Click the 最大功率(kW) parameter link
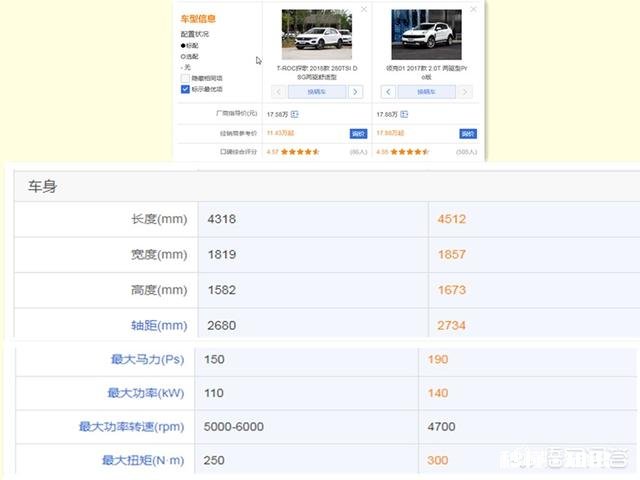Screen dimensions: 640x480 coord(146,393)
